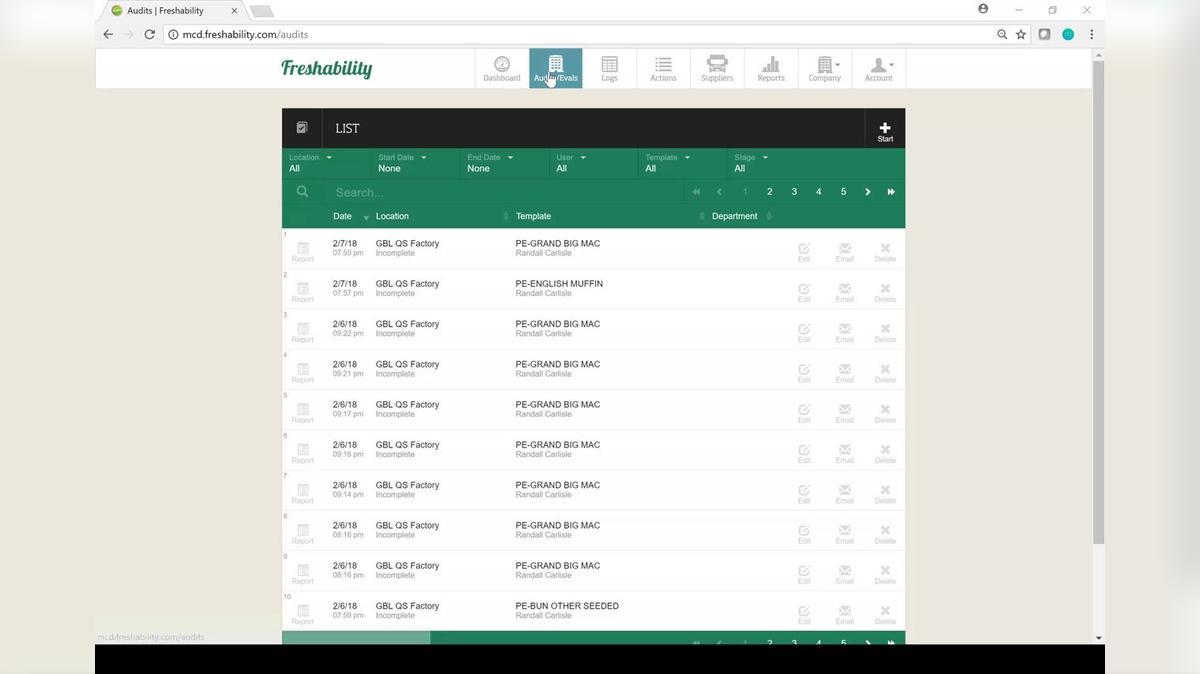Select the Audits/Evals nav tab

click(x=555, y=69)
